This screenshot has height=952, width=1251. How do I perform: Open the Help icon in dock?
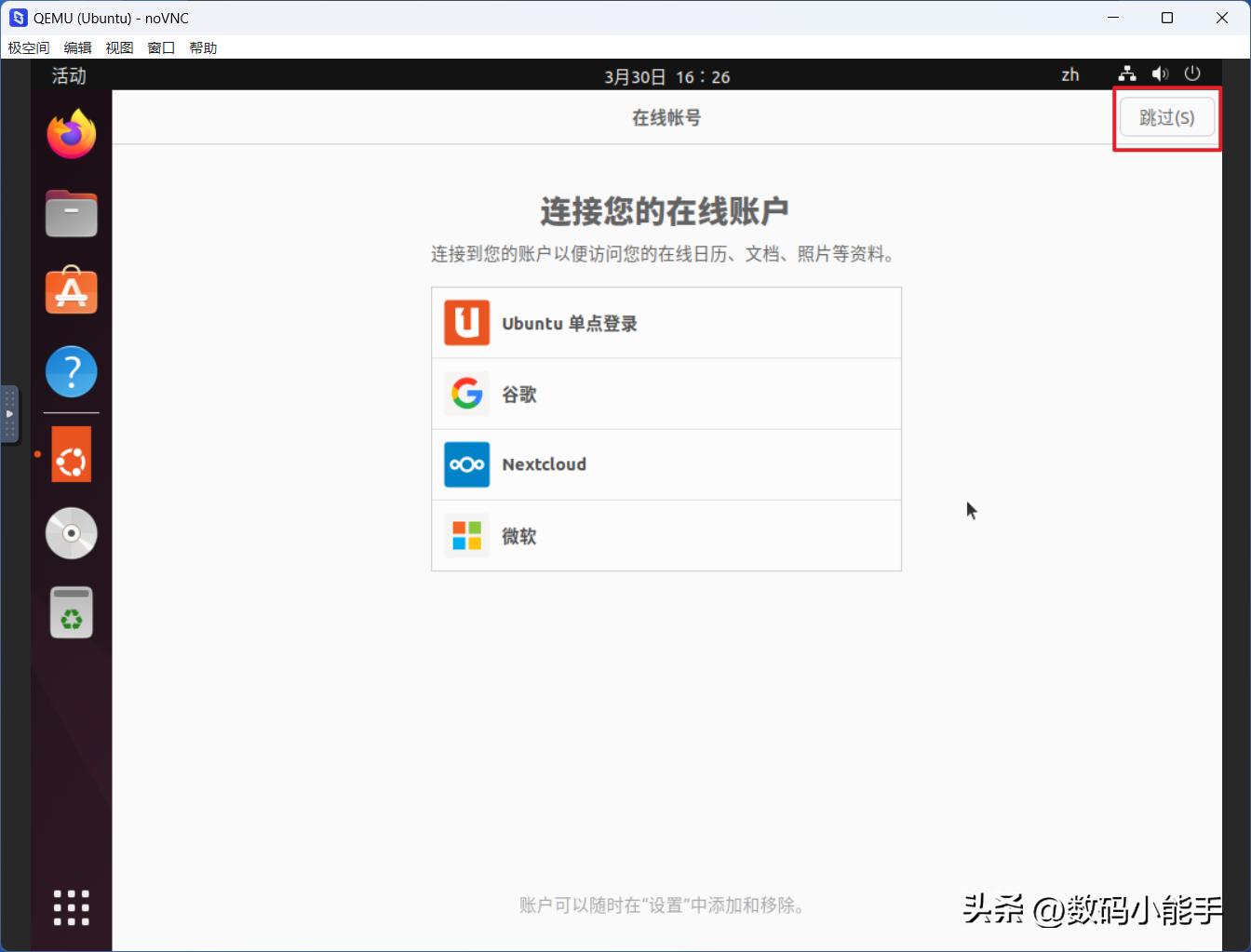point(72,372)
